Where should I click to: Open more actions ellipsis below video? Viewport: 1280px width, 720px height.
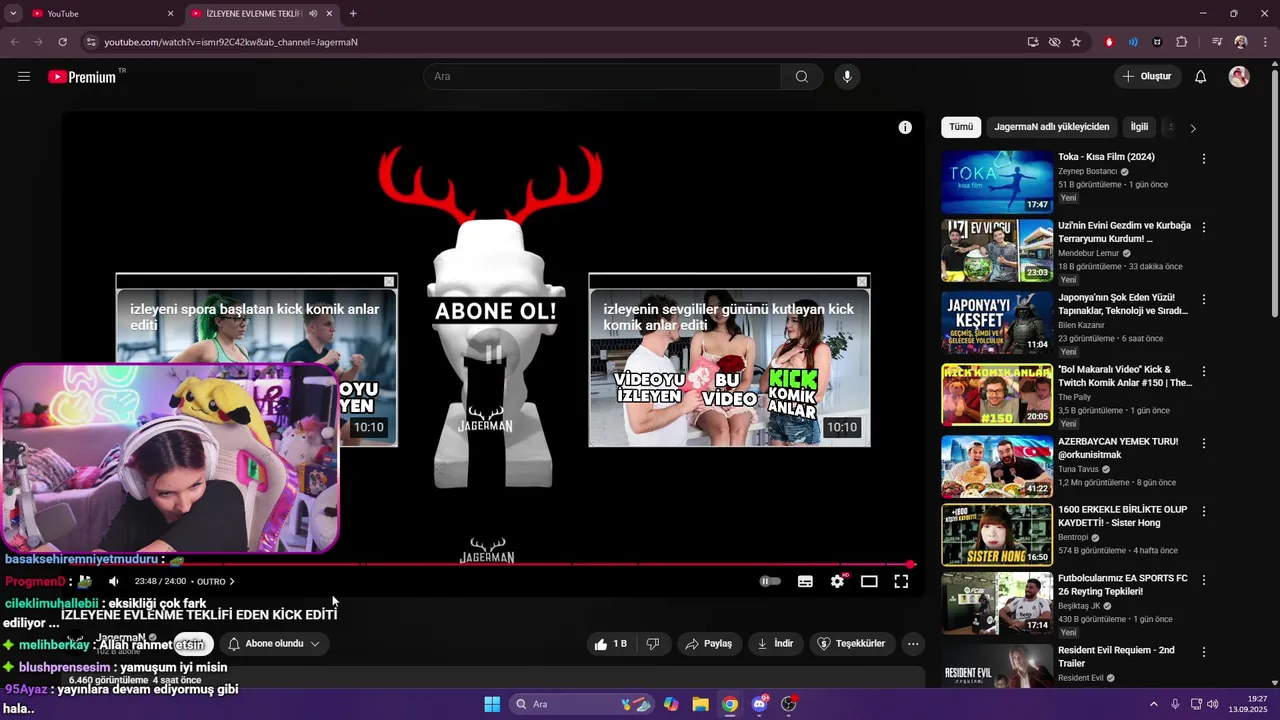click(x=913, y=644)
